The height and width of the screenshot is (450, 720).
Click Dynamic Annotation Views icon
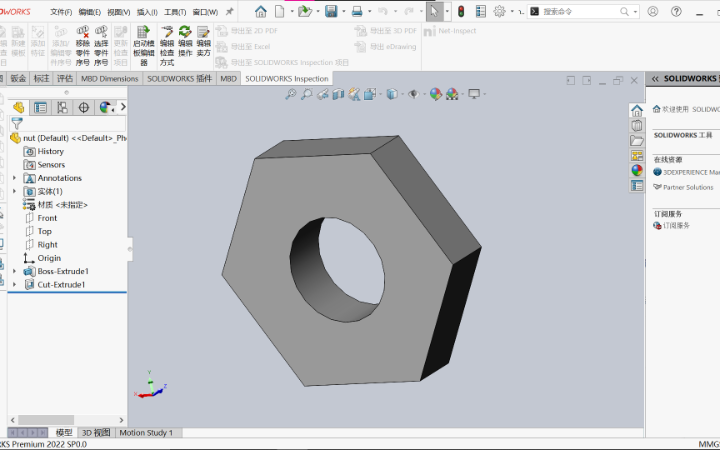(354, 94)
